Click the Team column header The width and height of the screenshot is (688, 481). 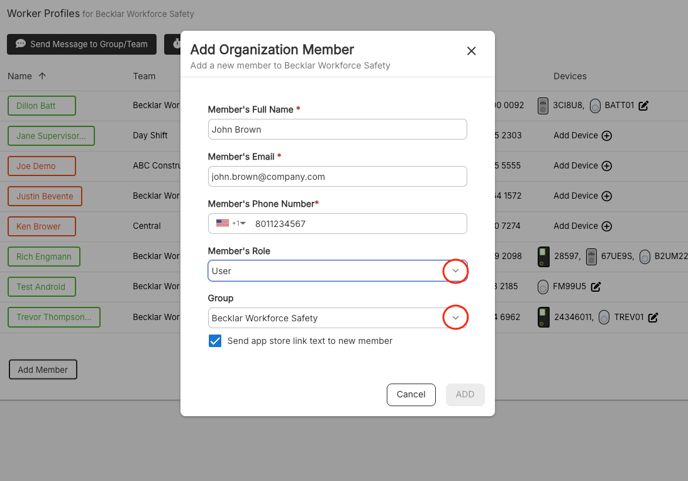(144, 76)
